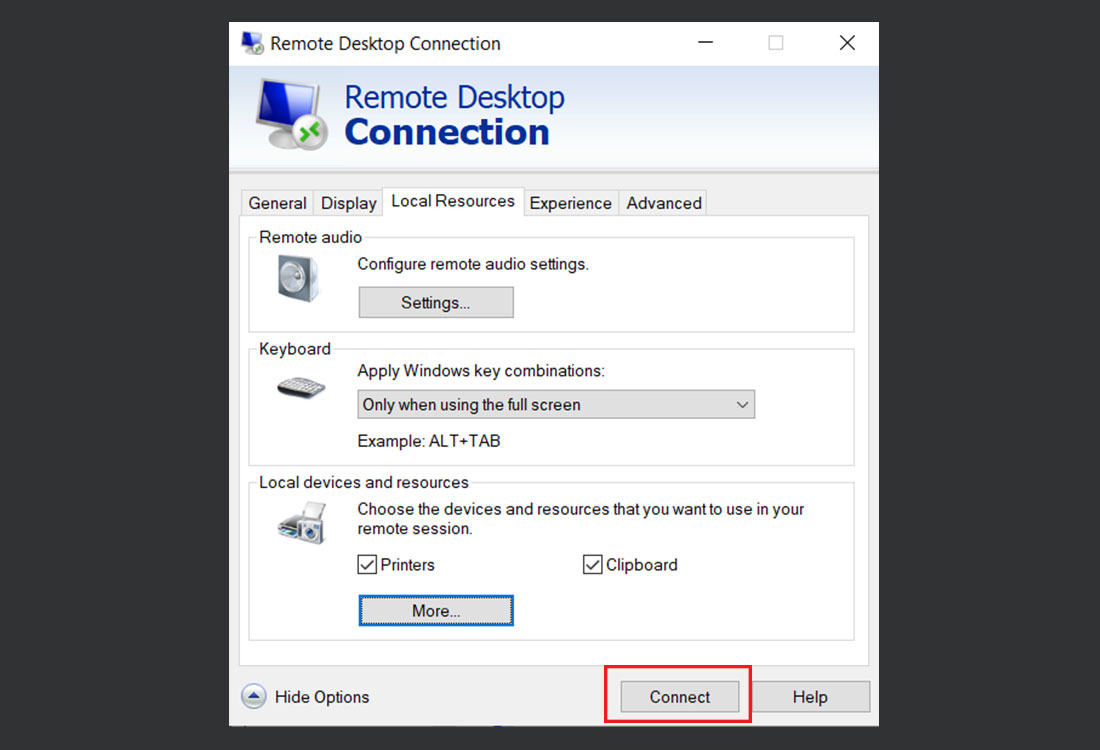The height and width of the screenshot is (750, 1100).
Task: Click the Help button
Action: pos(810,697)
